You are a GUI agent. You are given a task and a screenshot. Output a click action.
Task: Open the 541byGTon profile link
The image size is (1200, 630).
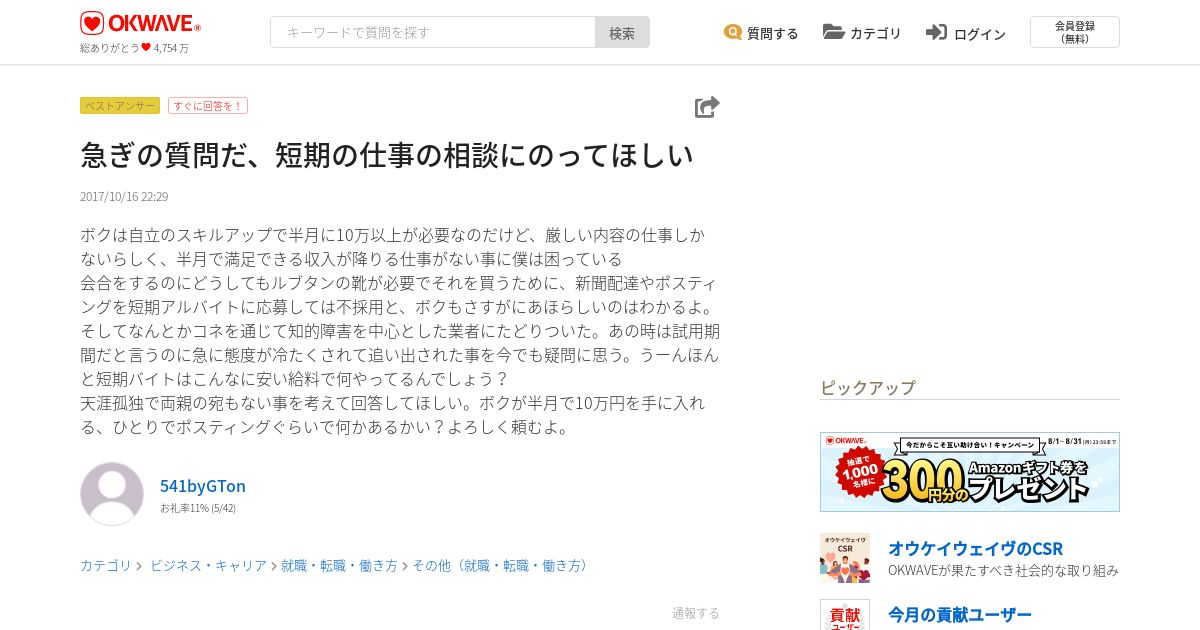203,486
